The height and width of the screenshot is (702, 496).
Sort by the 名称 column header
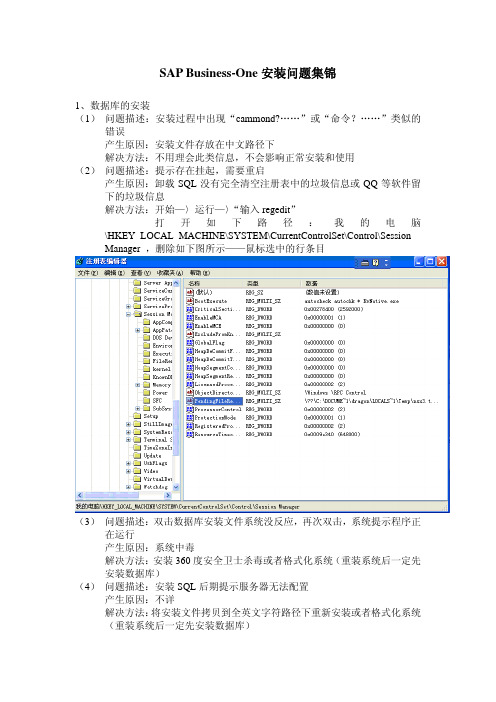213,283
